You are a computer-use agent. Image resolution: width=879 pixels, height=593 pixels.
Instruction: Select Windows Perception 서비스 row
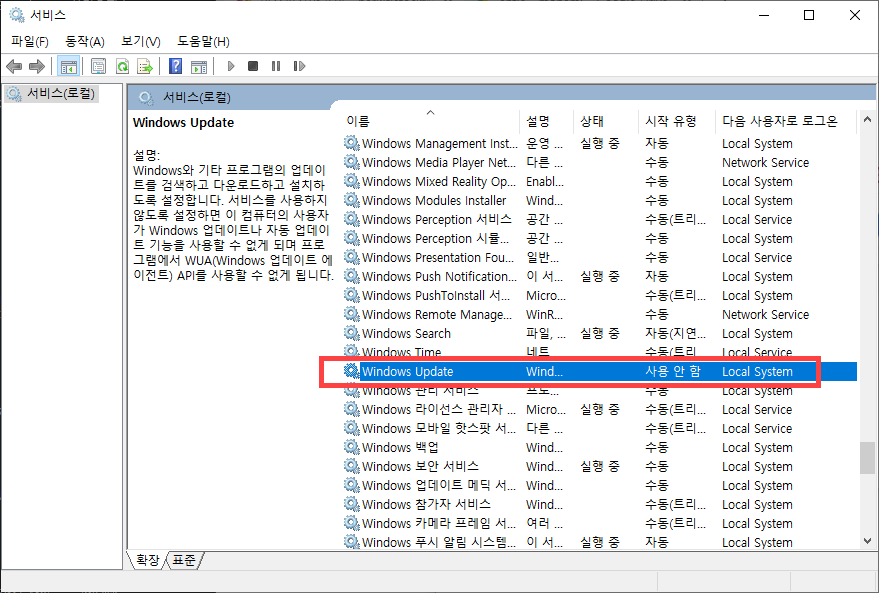point(600,220)
